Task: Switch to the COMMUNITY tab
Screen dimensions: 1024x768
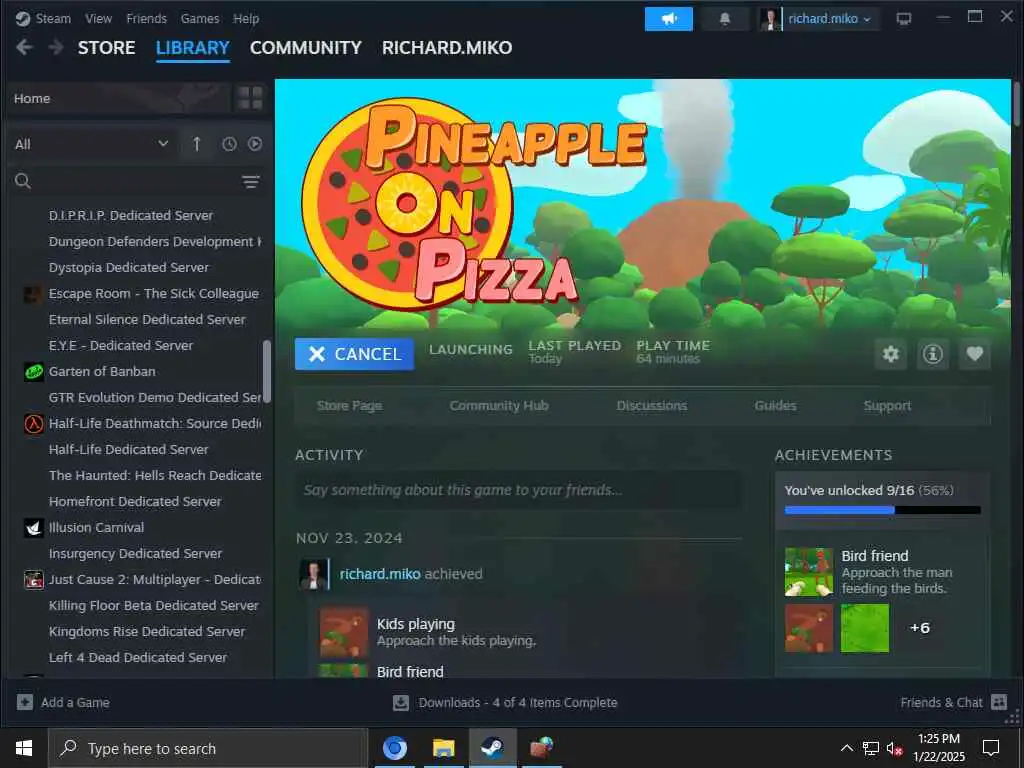Action: 306,48
